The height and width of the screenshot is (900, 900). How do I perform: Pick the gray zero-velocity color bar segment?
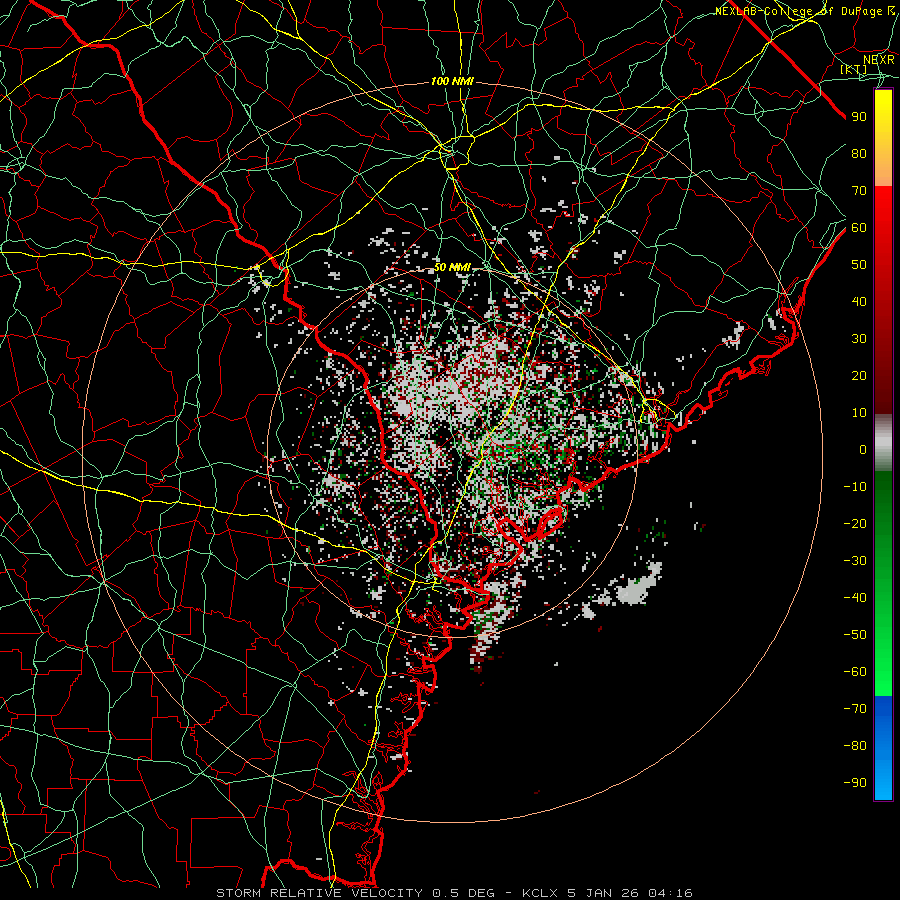(883, 445)
